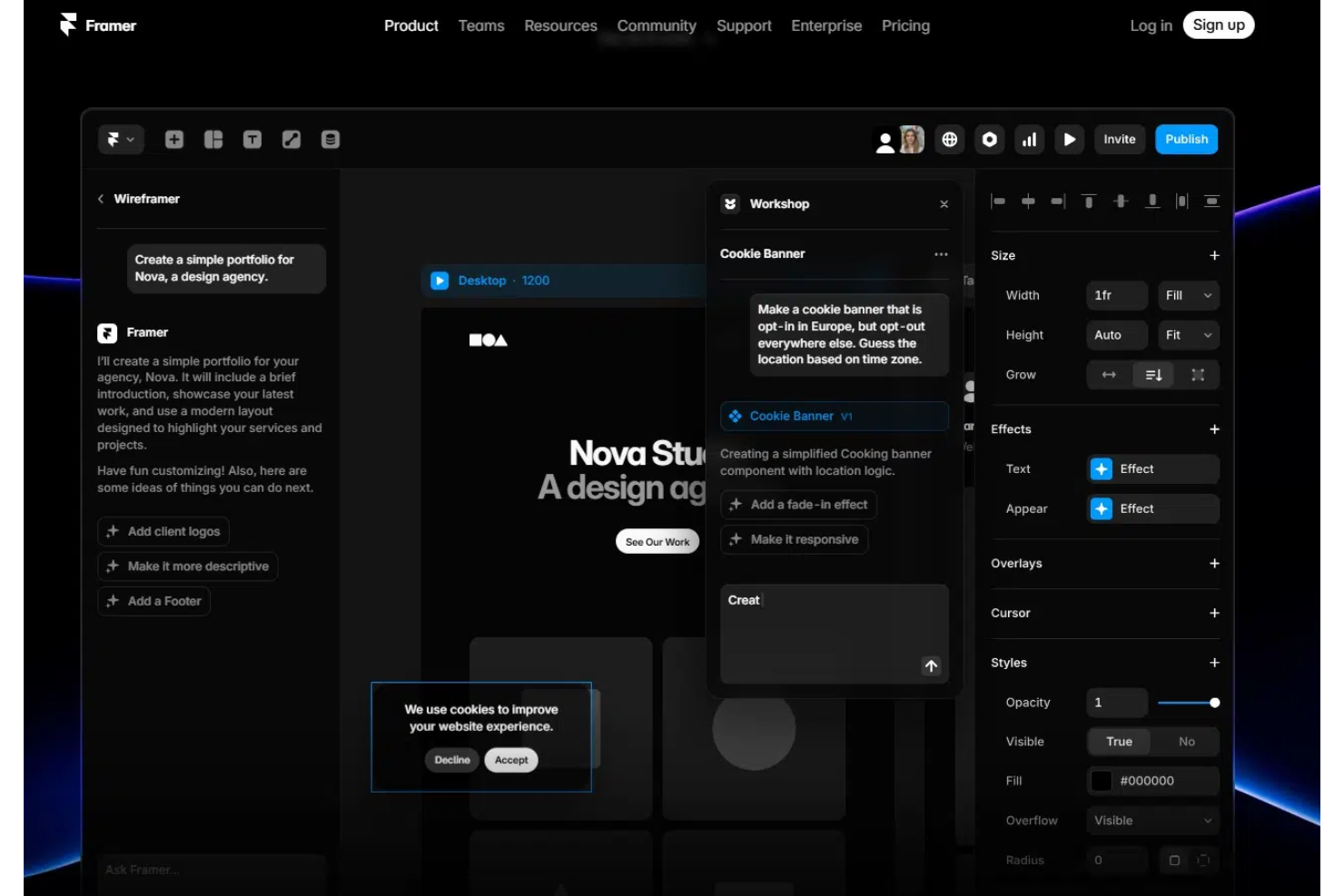
Task: Open the Framer main menu dropdown in the editor toolbar
Action: (x=121, y=139)
